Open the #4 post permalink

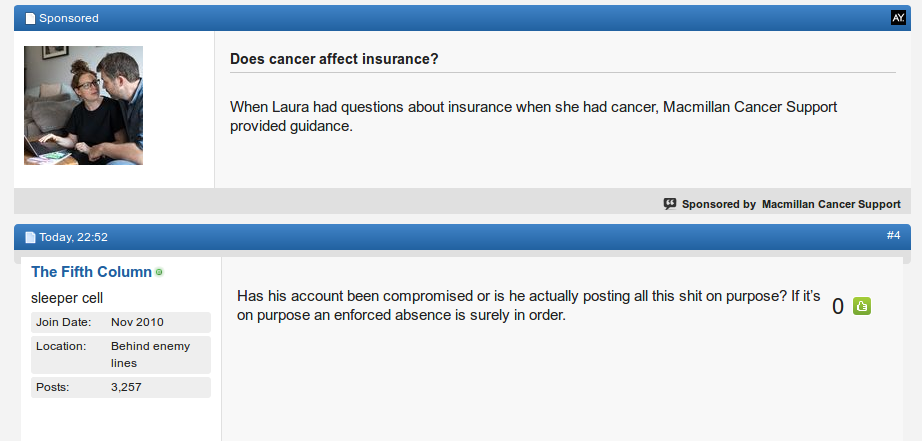893,235
